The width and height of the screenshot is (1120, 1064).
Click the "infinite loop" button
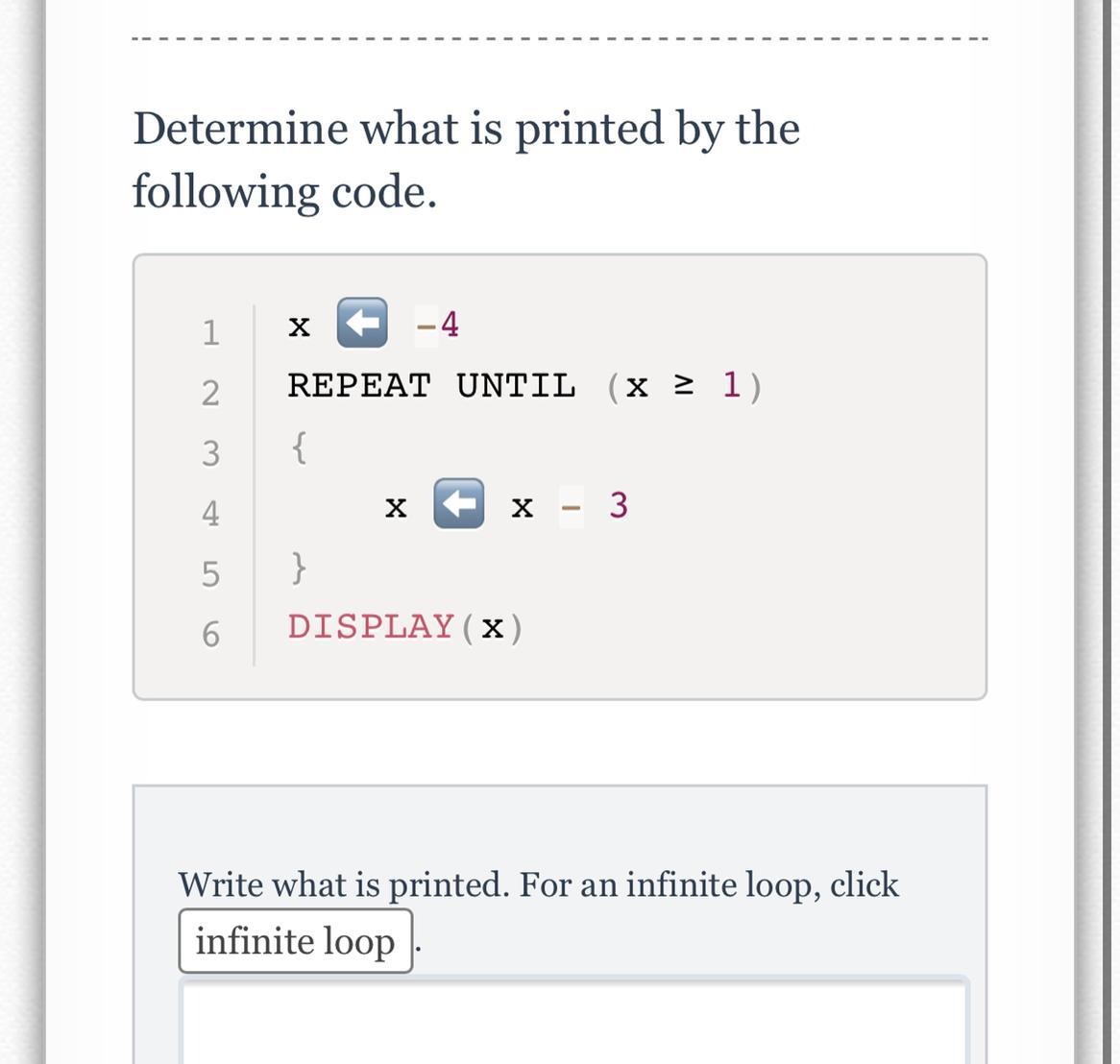(295, 941)
